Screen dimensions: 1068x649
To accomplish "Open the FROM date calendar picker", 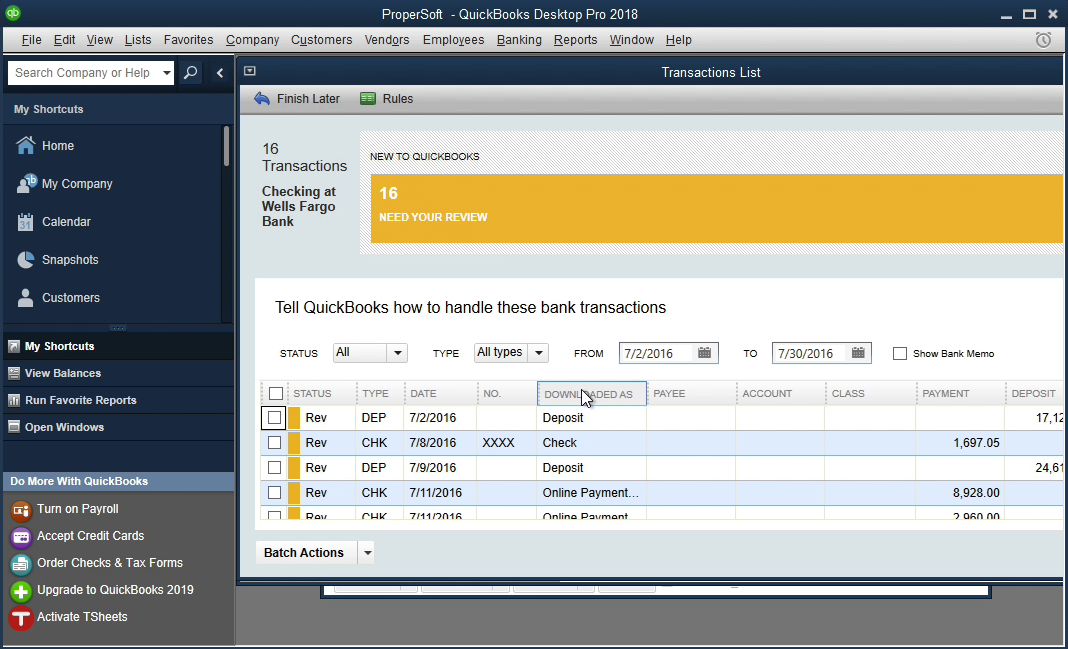I will (704, 353).
